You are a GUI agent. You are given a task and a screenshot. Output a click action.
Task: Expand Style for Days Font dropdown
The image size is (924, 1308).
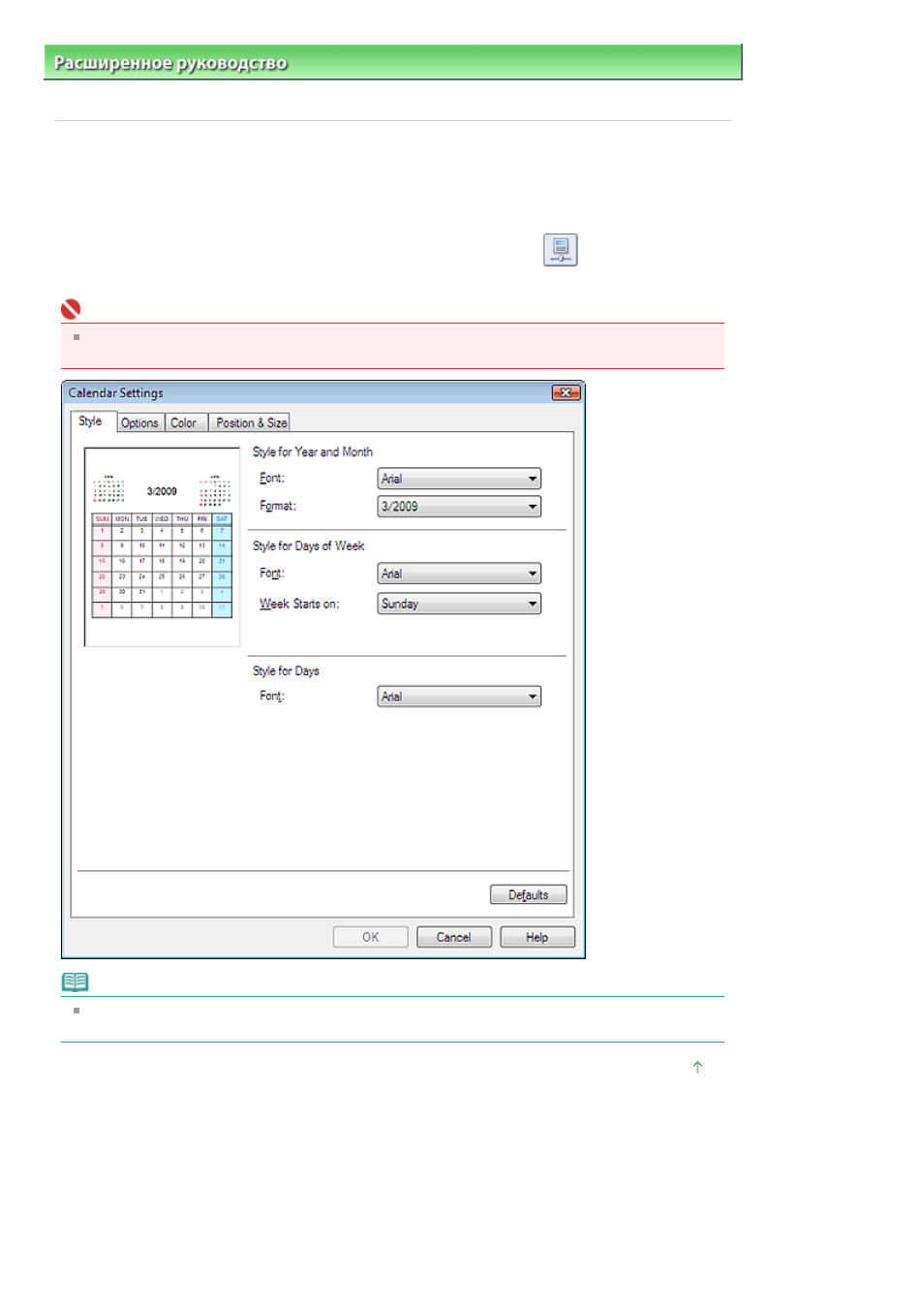459,697
